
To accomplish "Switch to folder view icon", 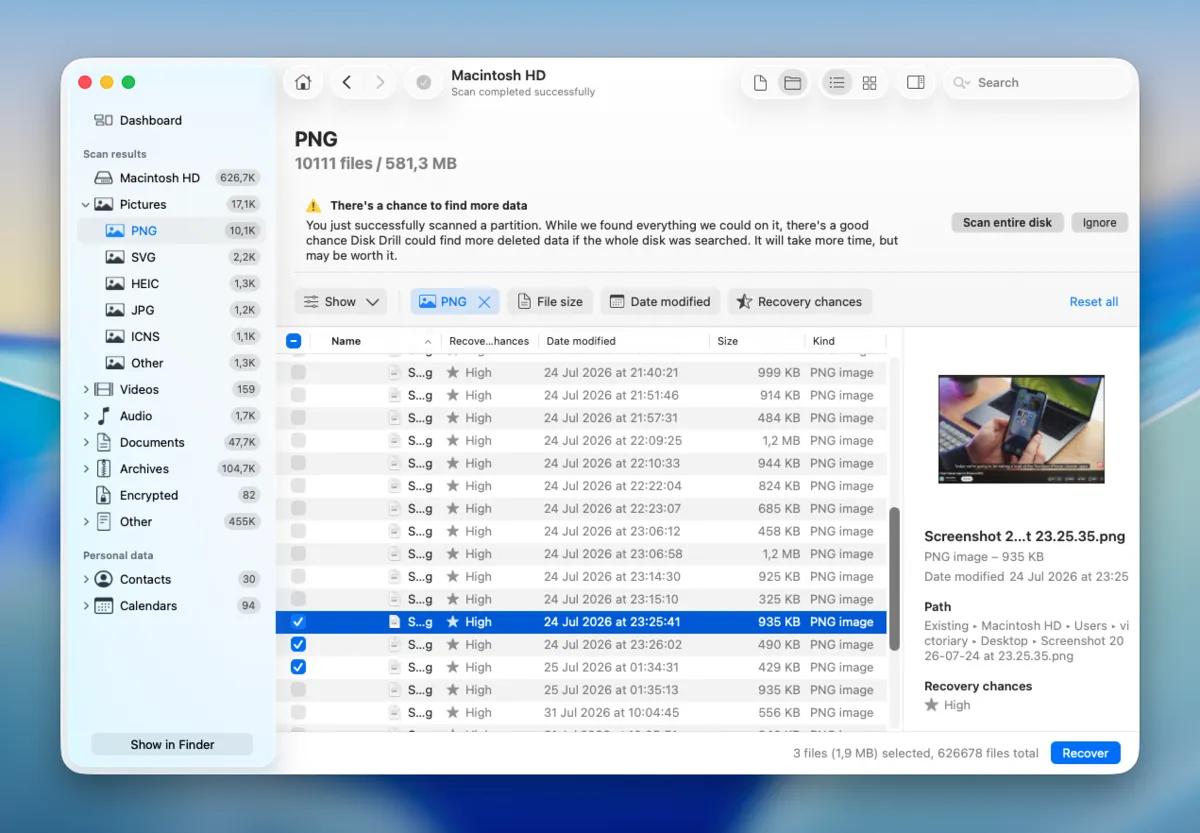I will pos(792,83).
